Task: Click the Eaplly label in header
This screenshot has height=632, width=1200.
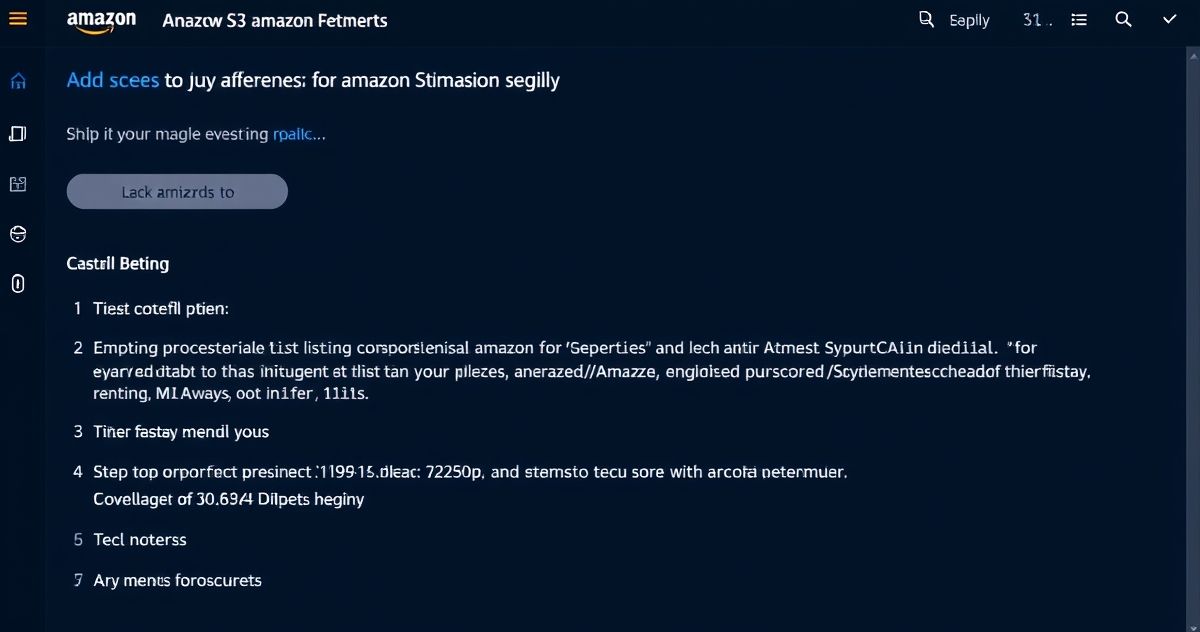Action: click(x=969, y=20)
